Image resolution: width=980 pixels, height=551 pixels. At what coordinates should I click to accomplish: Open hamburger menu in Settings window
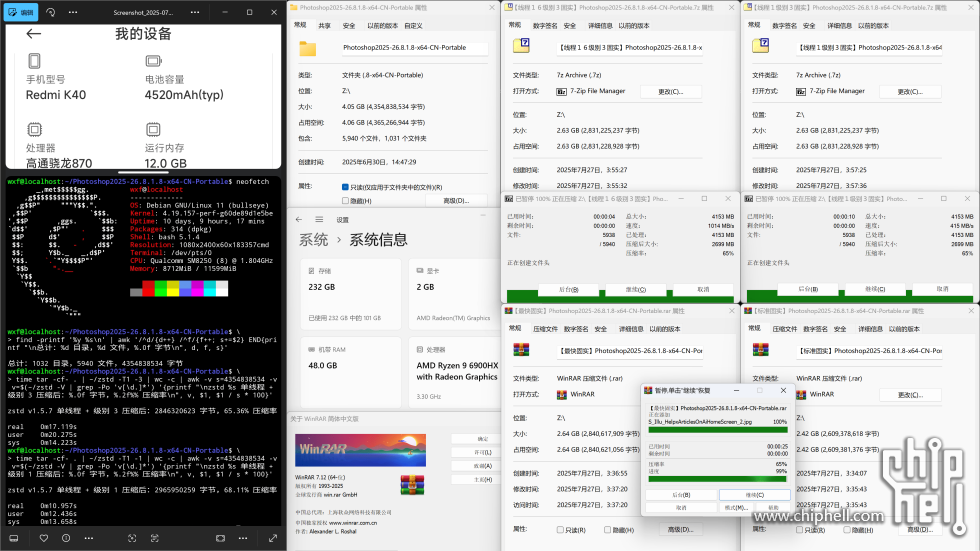tap(319, 219)
